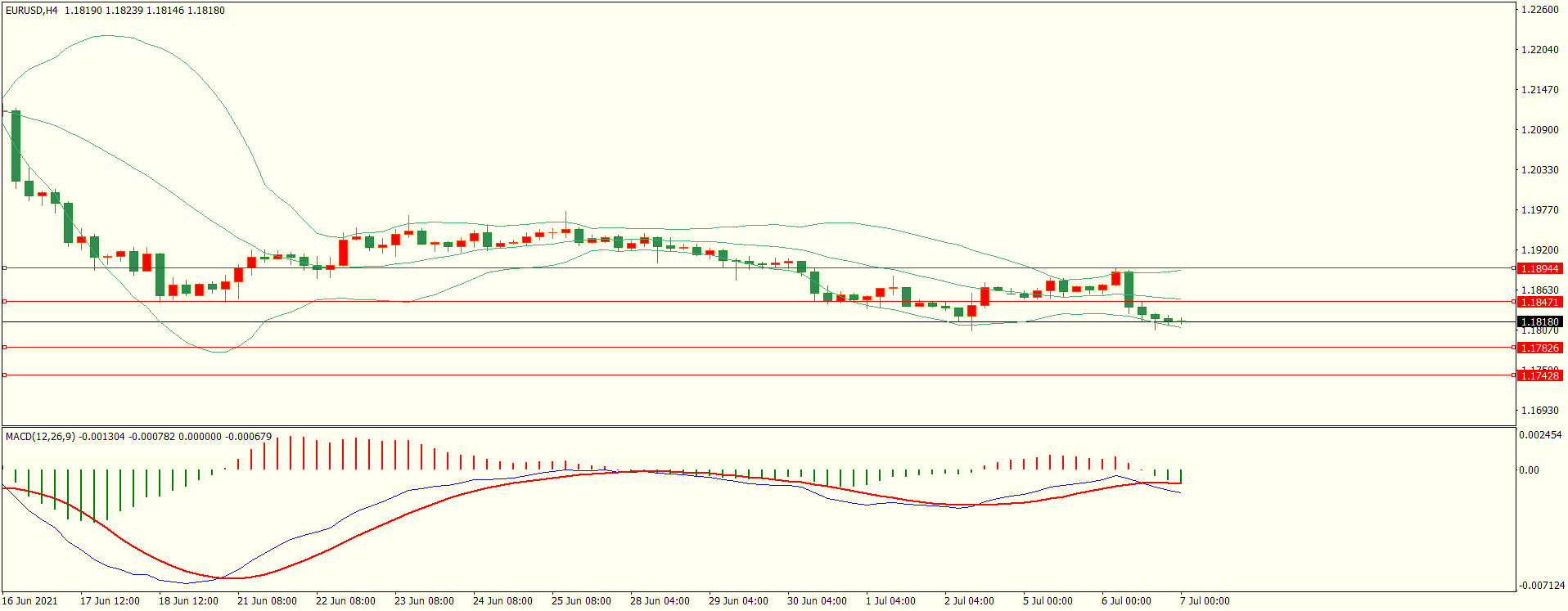The height and width of the screenshot is (611, 1568).
Task: Click the 6 Jul 00:00 time label
Action: click(1126, 601)
